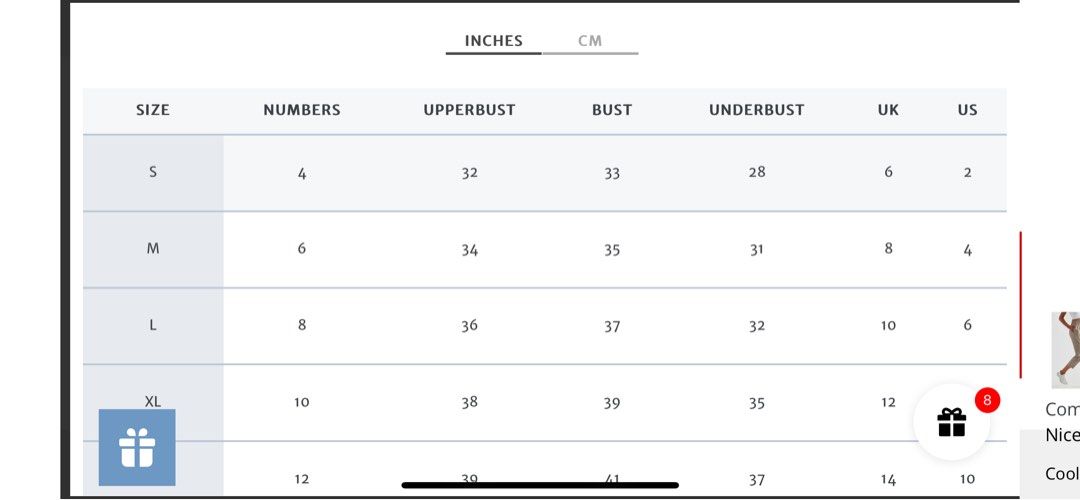Switch to the INCHES tab

point(494,41)
